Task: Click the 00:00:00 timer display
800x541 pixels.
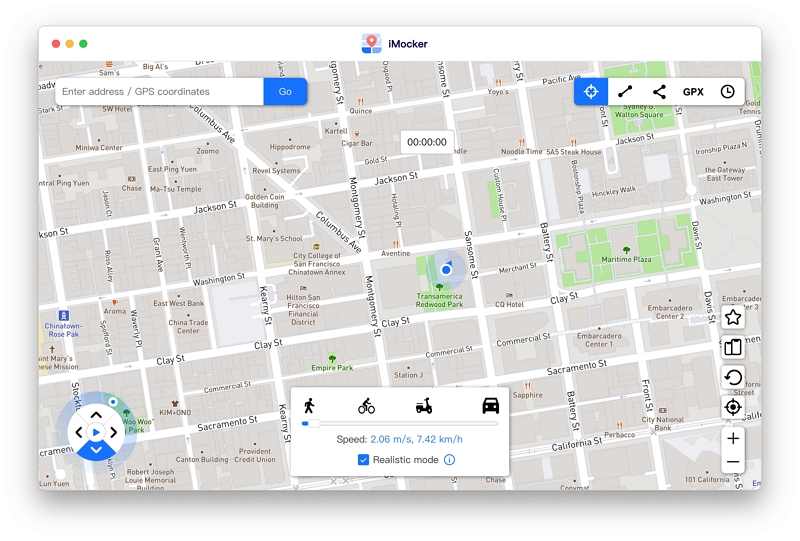Action: [x=427, y=142]
